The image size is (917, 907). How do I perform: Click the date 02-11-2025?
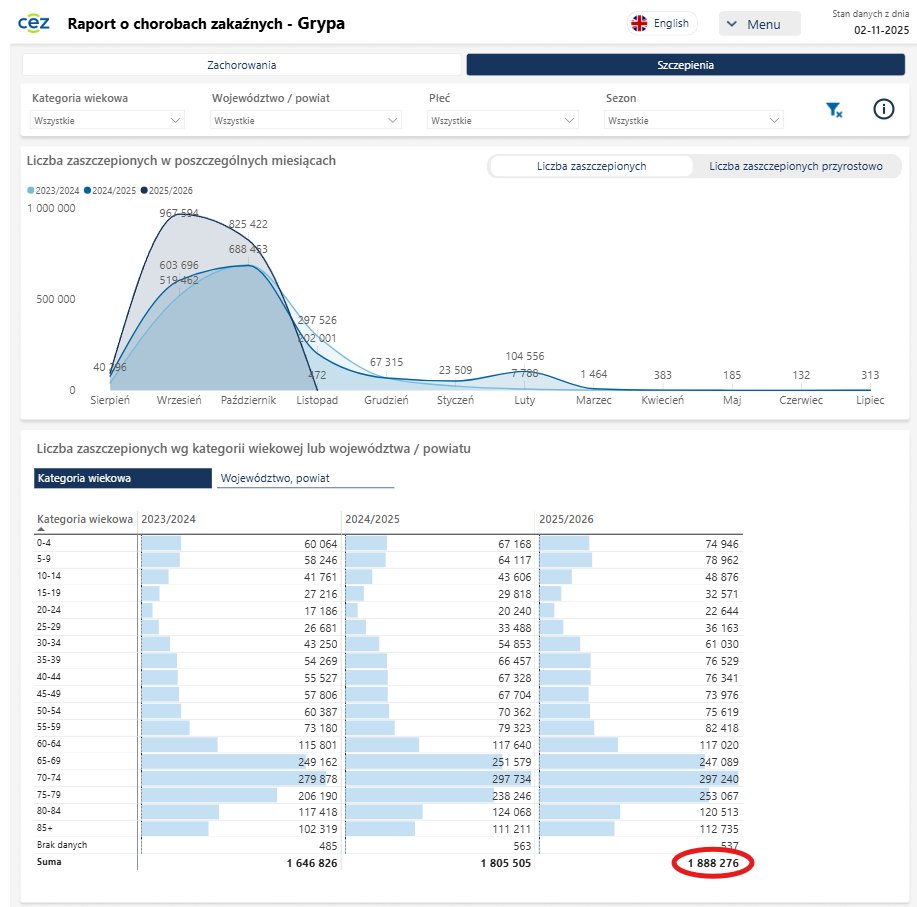pos(881,30)
